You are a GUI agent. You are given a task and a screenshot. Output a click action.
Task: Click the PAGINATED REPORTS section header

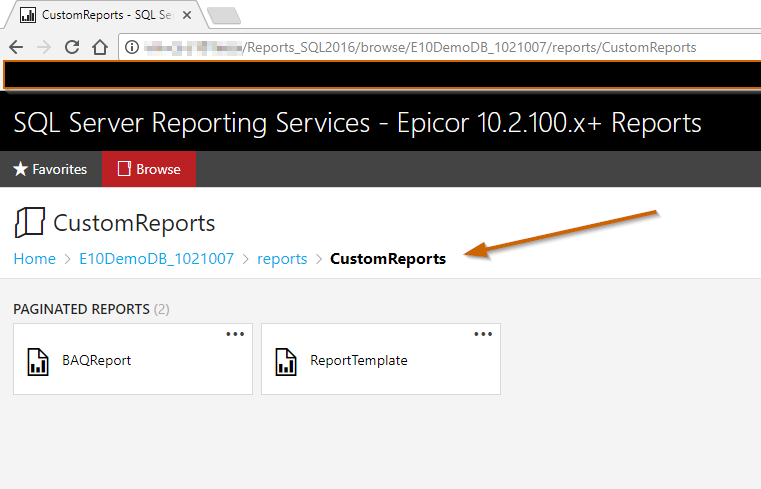(x=91, y=309)
